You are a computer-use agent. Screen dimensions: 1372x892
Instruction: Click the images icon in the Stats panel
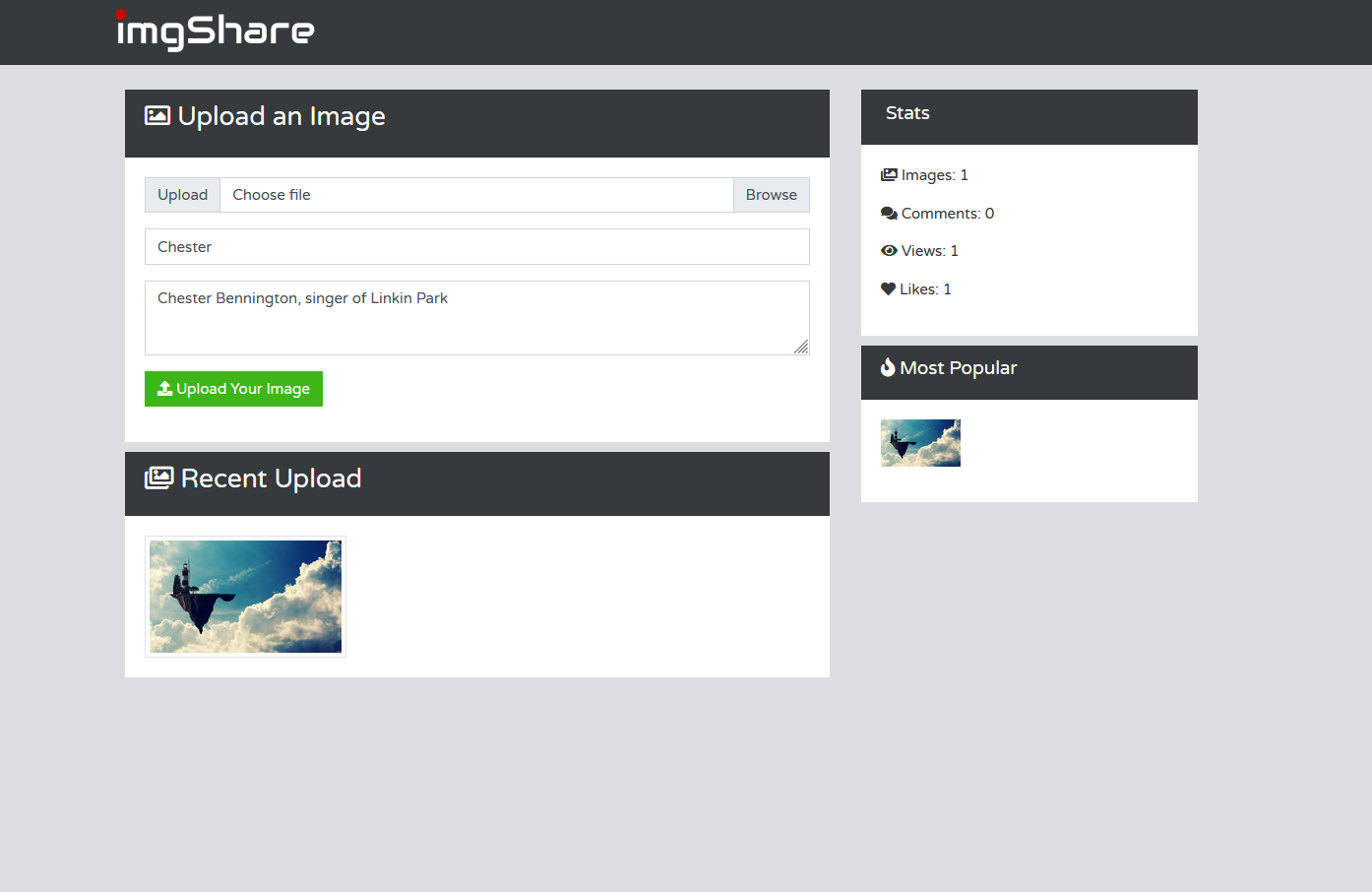(x=887, y=173)
